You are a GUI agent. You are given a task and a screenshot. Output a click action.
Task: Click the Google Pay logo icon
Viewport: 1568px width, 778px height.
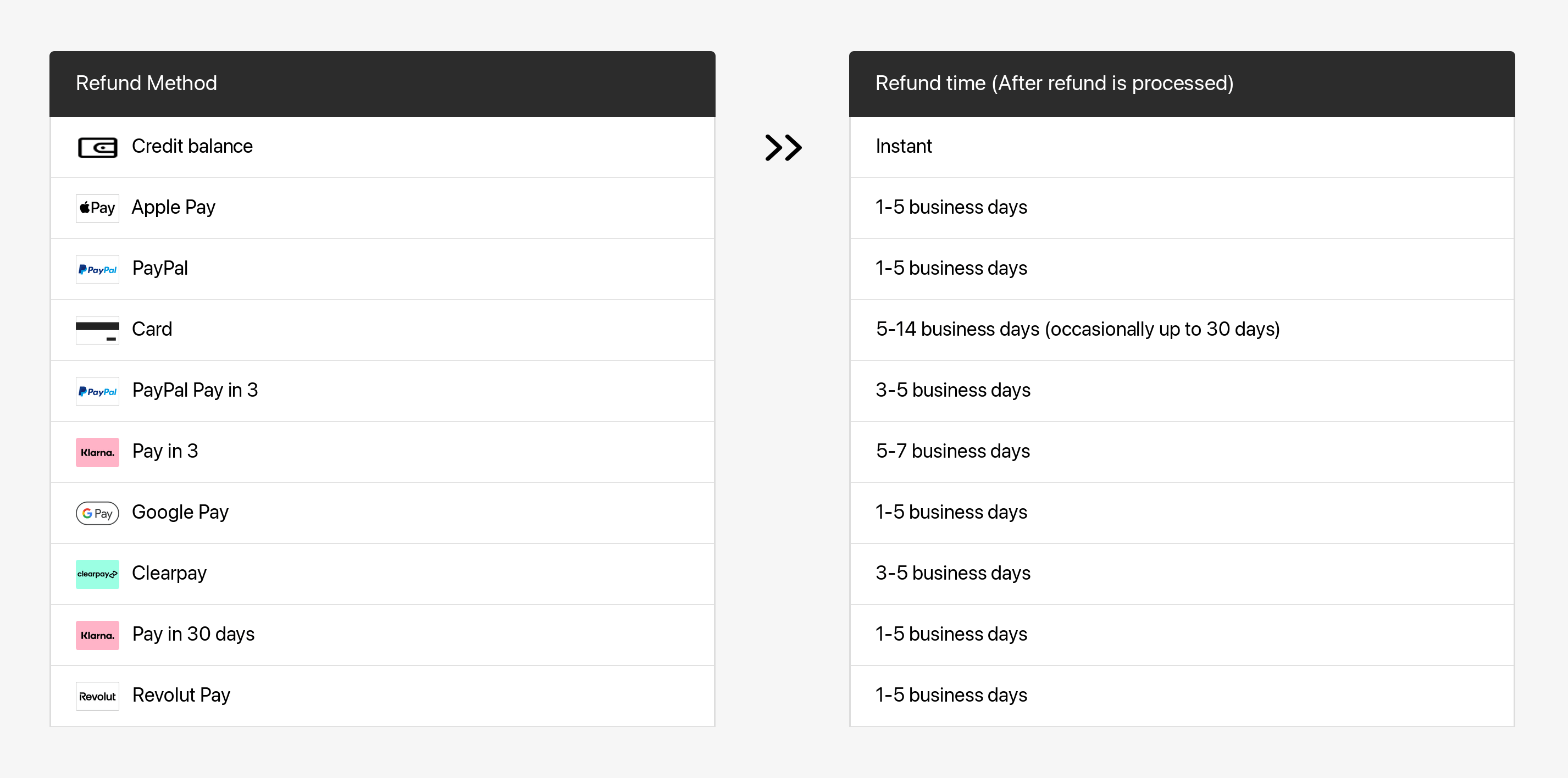(97, 513)
